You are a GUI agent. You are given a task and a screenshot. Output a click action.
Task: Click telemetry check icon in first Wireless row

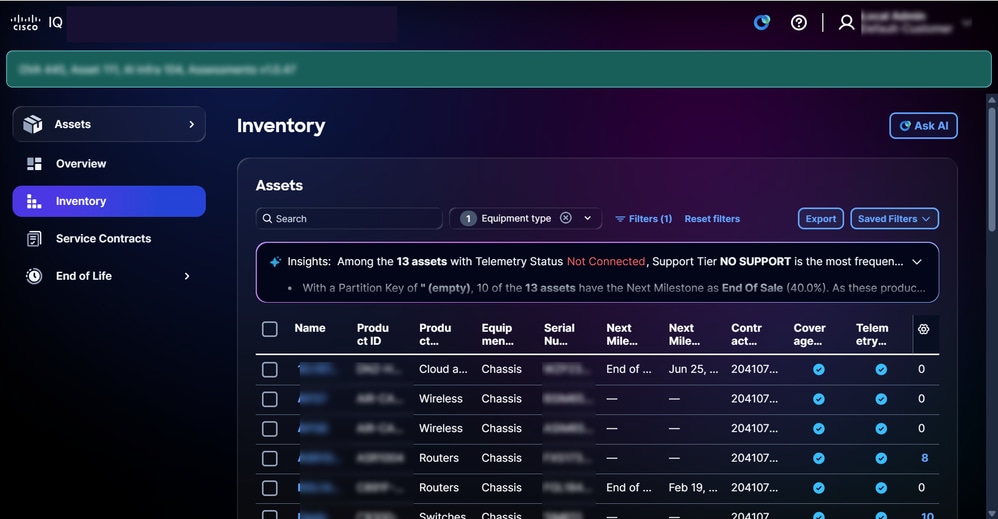[881, 399]
